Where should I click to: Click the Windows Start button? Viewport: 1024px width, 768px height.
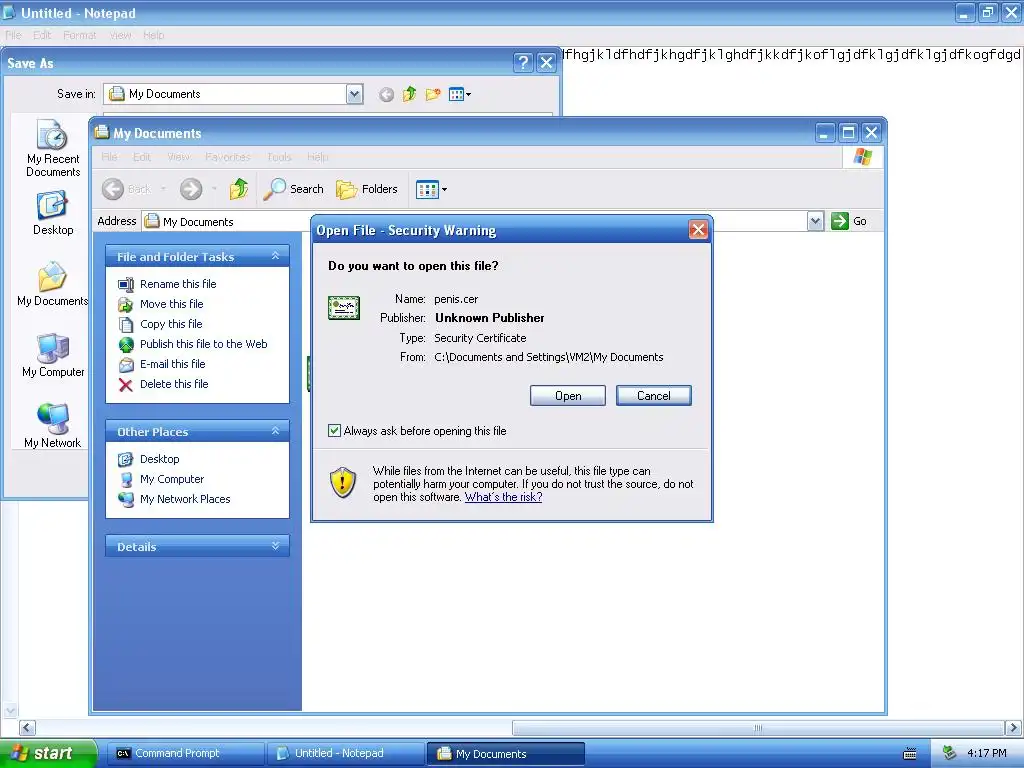click(48, 753)
